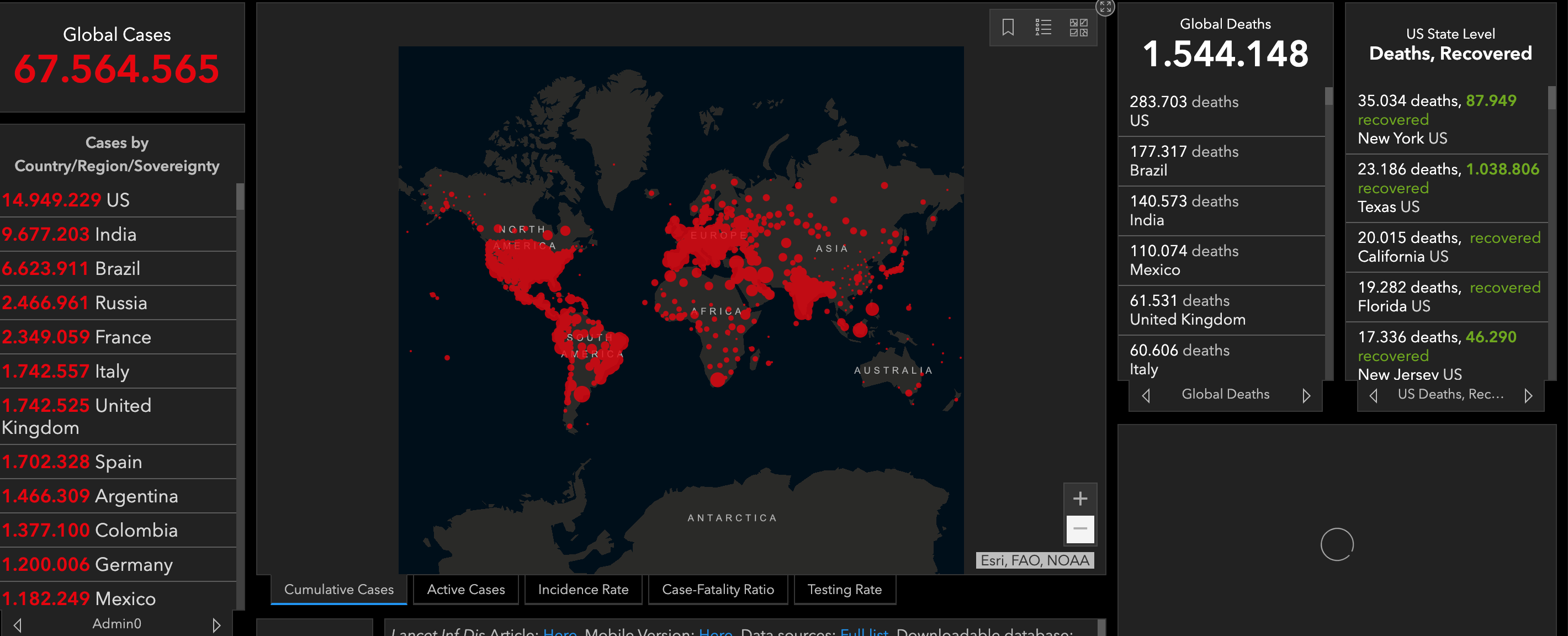Image resolution: width=1568 pixels, height=636 pixels.
Task: Open the Mobile Version Here link
Action: [x=715, y=632]
